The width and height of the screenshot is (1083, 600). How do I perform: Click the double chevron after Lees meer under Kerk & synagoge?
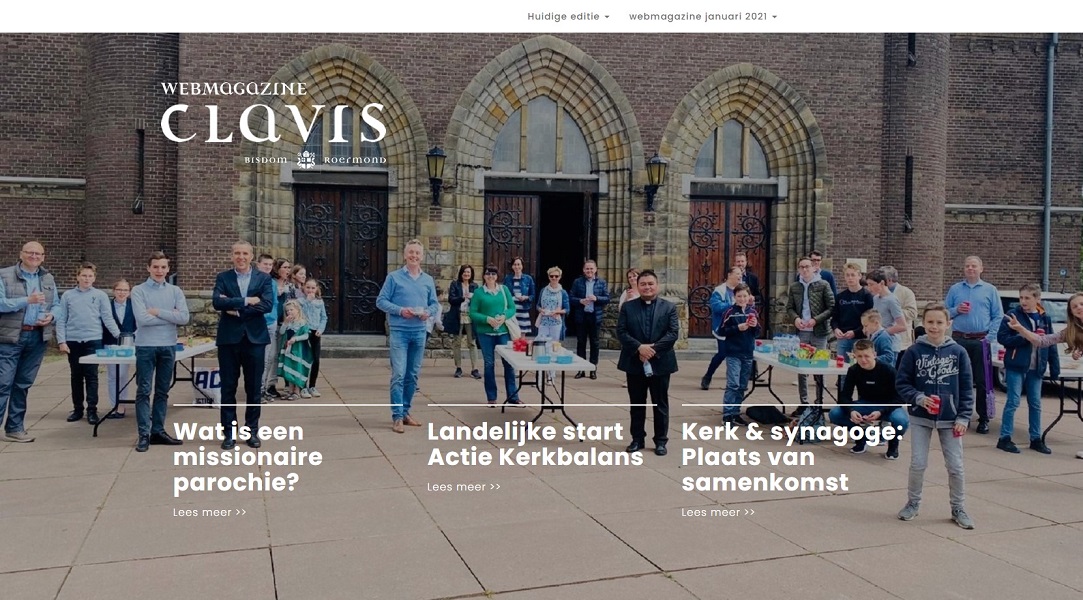tap(749, 512)
